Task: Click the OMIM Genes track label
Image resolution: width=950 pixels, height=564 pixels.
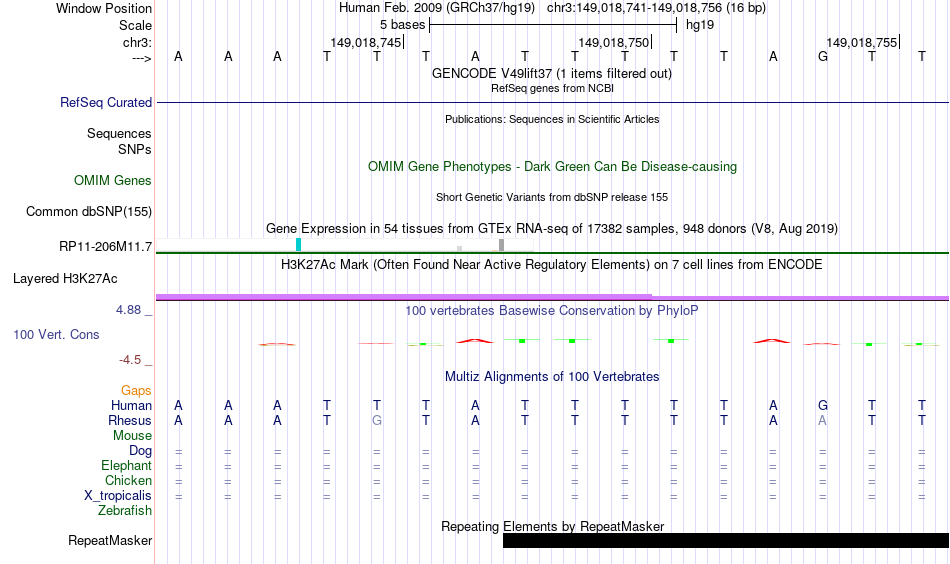Action: pos(113,181)
